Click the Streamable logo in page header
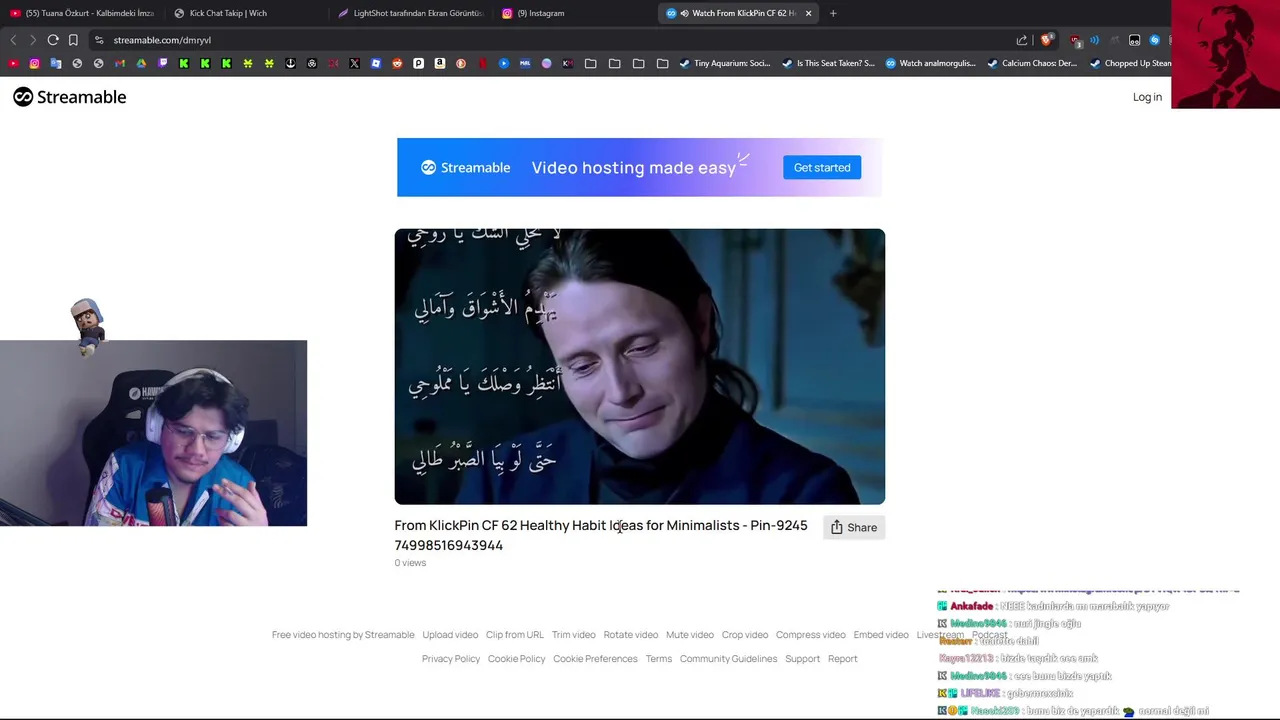The height and width of the screenshot is (720, 1280). pos(70,97)
